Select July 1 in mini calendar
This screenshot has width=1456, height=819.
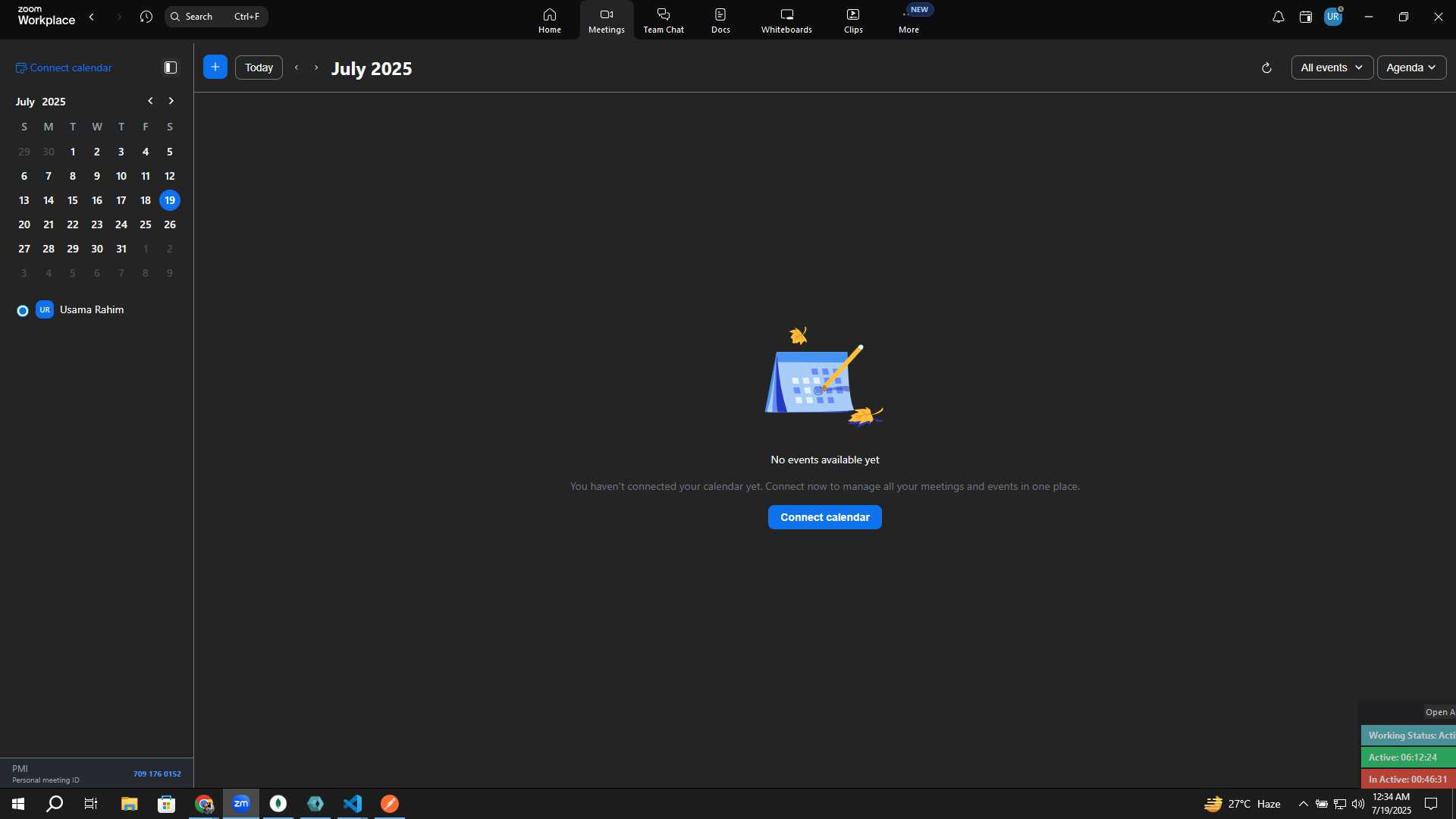[x=73, y=152]
